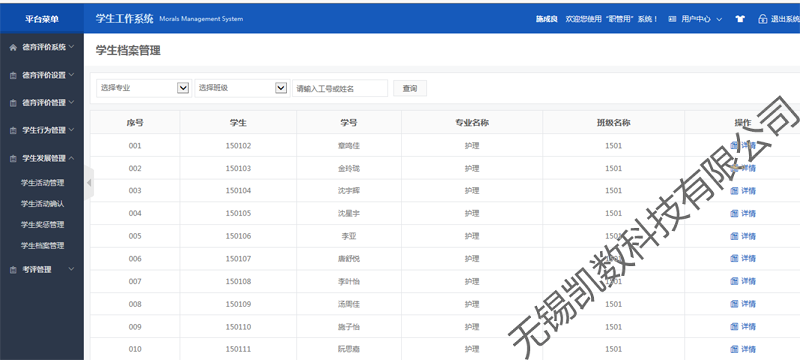Click the 学生工作系统 title in header
Image resolution: width=800 pixels, height=360 pixels.
pos(124,19)
